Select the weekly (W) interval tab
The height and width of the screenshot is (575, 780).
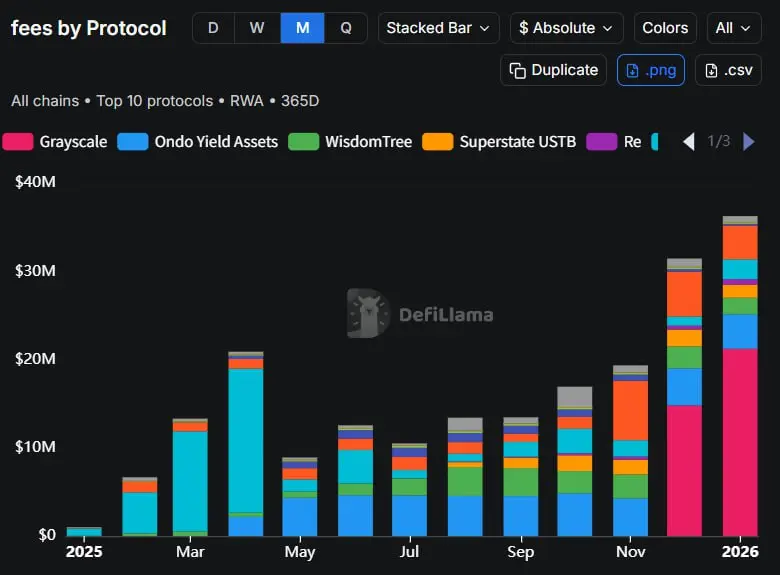click(257, 28)
